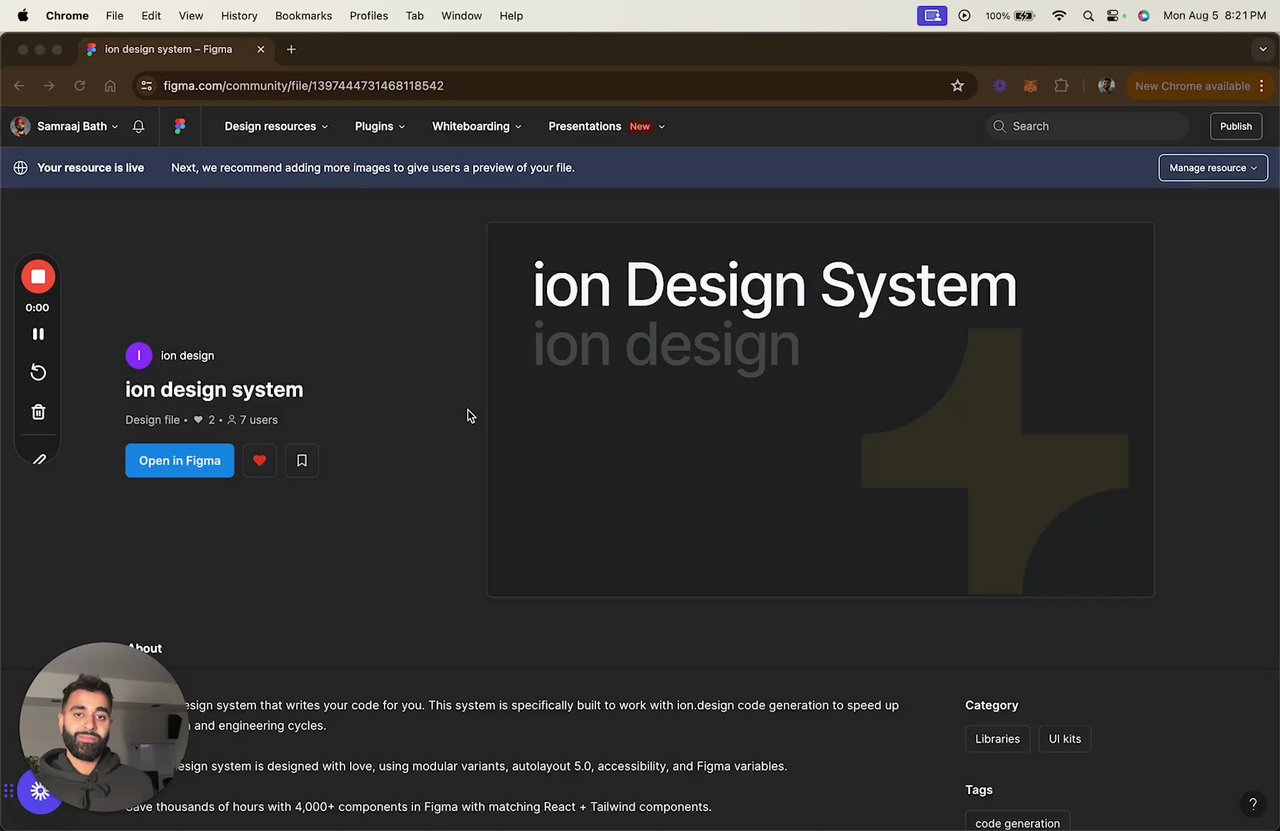1280x831 pixels.
Task: Open the MetaMask fox extension
Action: coord(1030,86)
